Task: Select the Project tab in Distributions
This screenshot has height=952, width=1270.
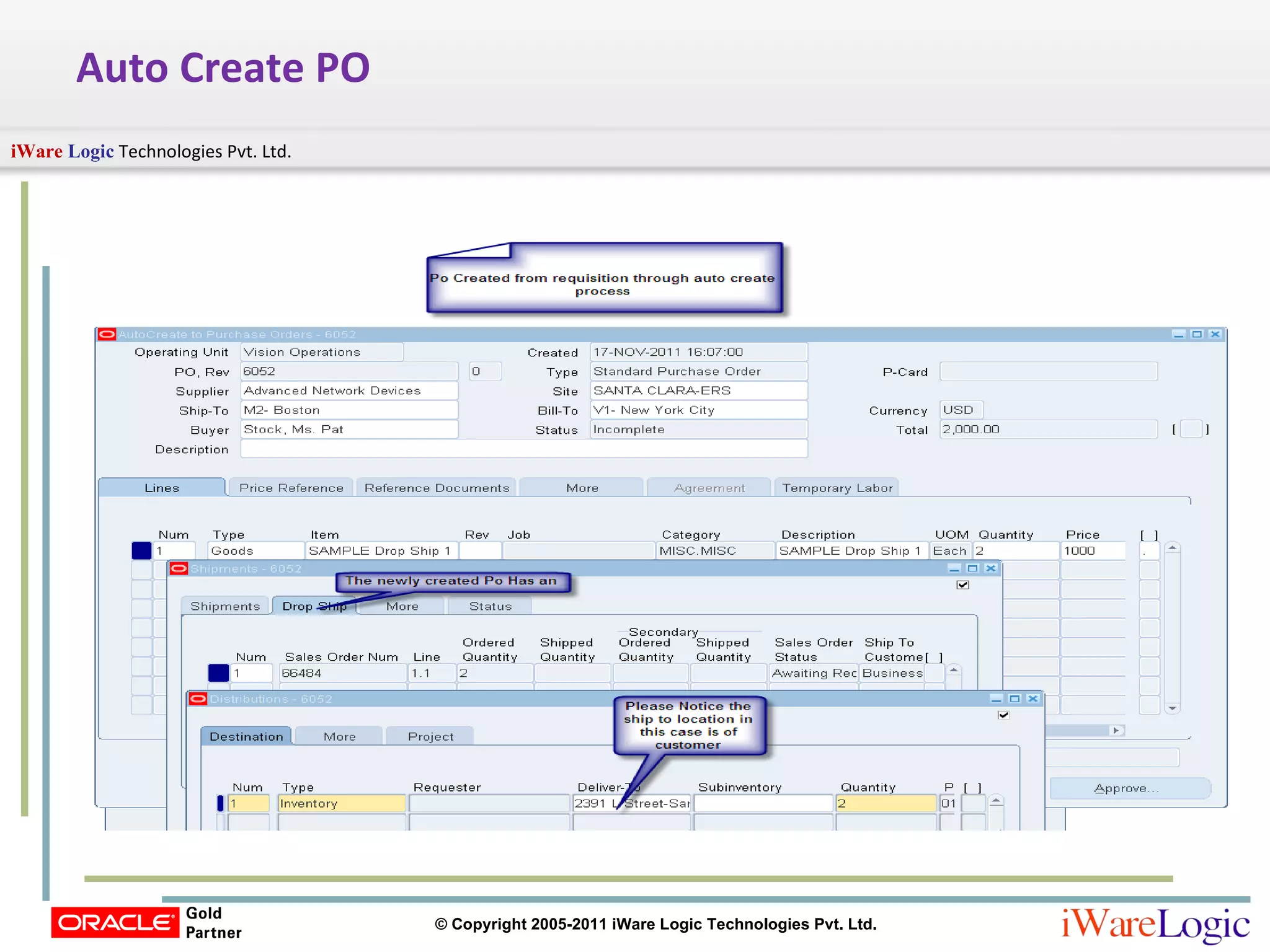Action: tap(430, 736)
